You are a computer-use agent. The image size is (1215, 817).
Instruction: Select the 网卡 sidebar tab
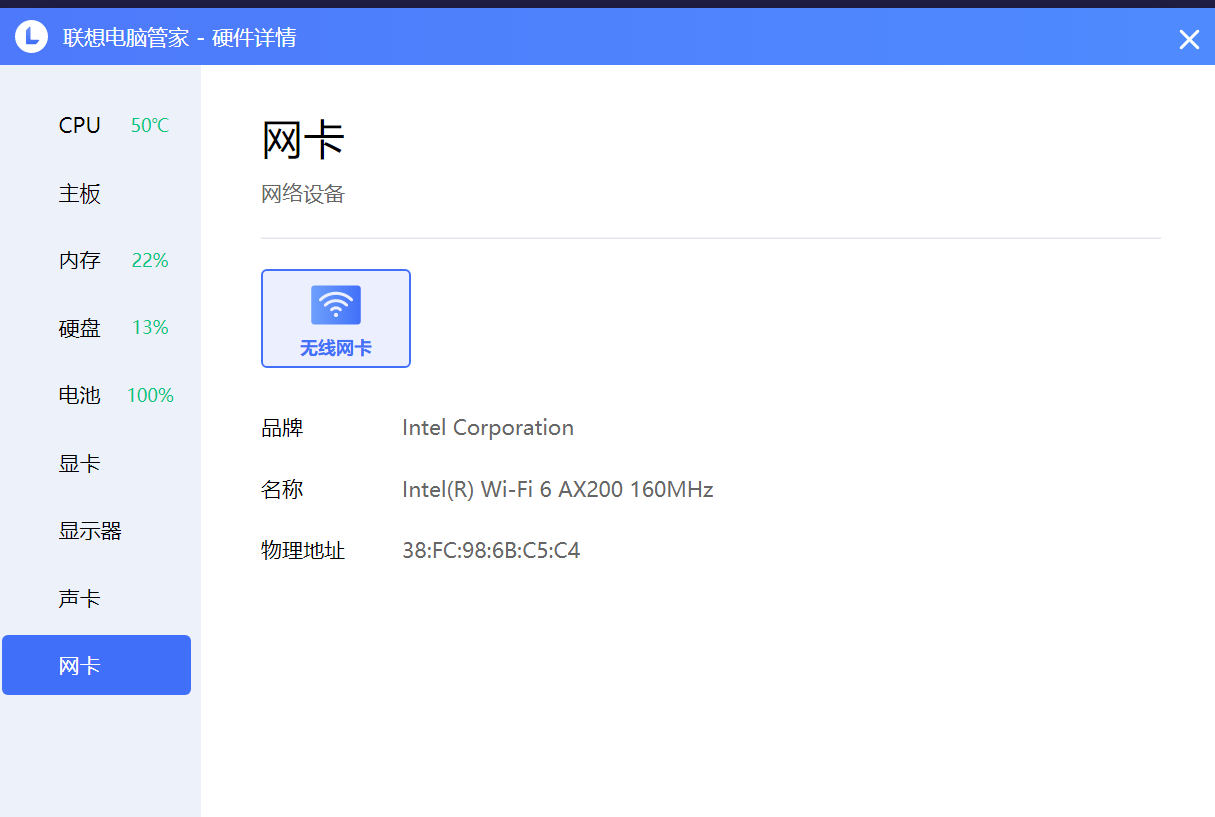point(96,665)
